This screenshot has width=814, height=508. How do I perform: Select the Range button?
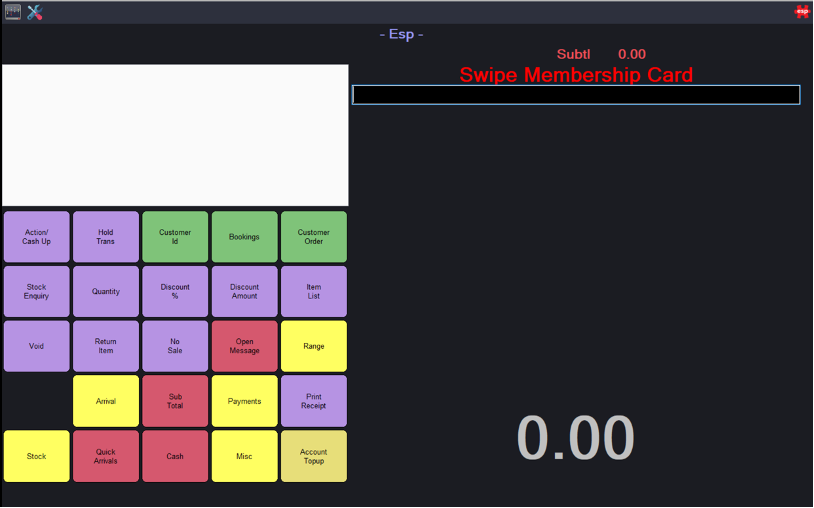coord(314,346)
